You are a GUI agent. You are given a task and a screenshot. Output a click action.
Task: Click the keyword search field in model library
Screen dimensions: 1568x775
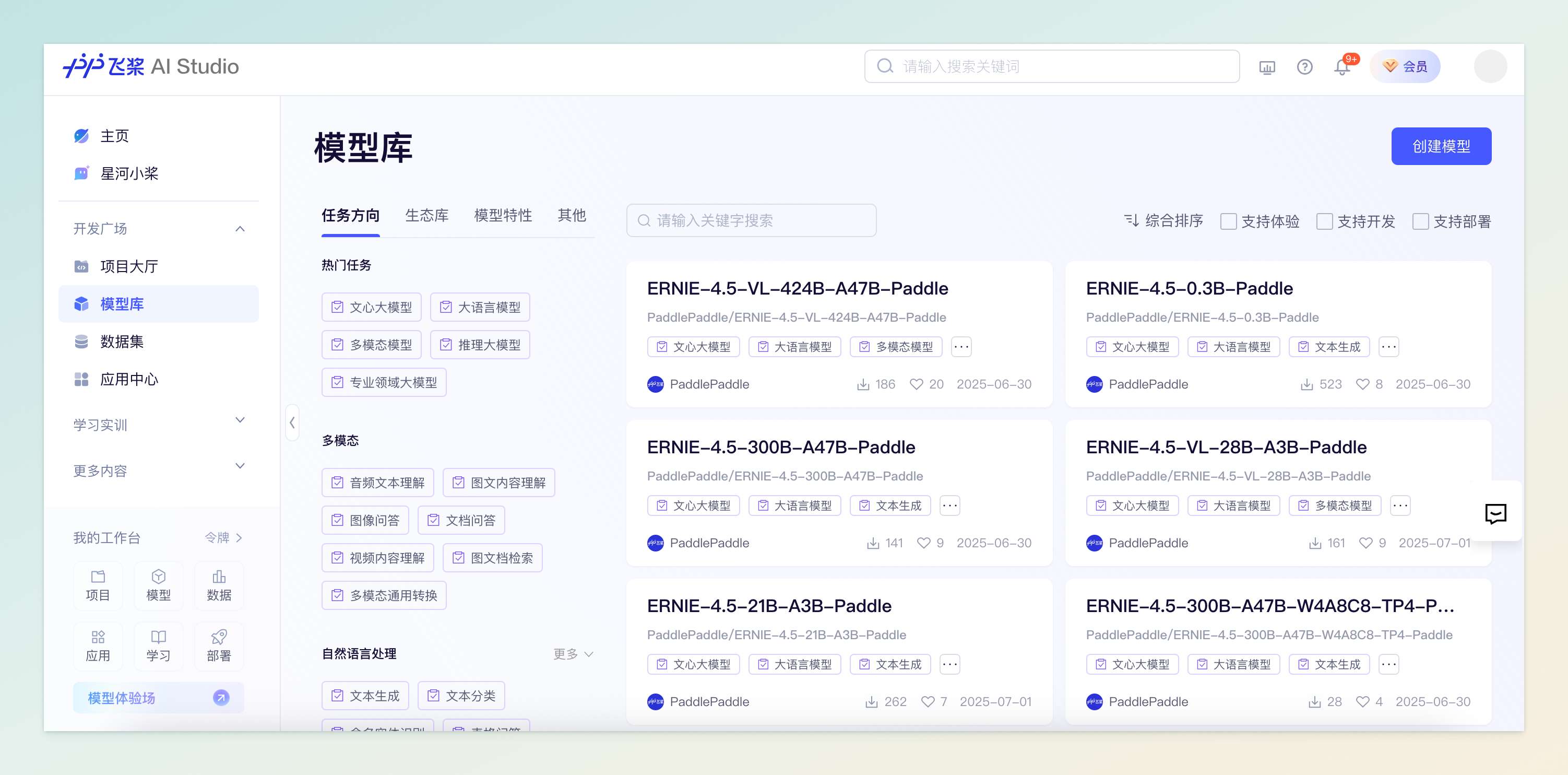(751, 220)
